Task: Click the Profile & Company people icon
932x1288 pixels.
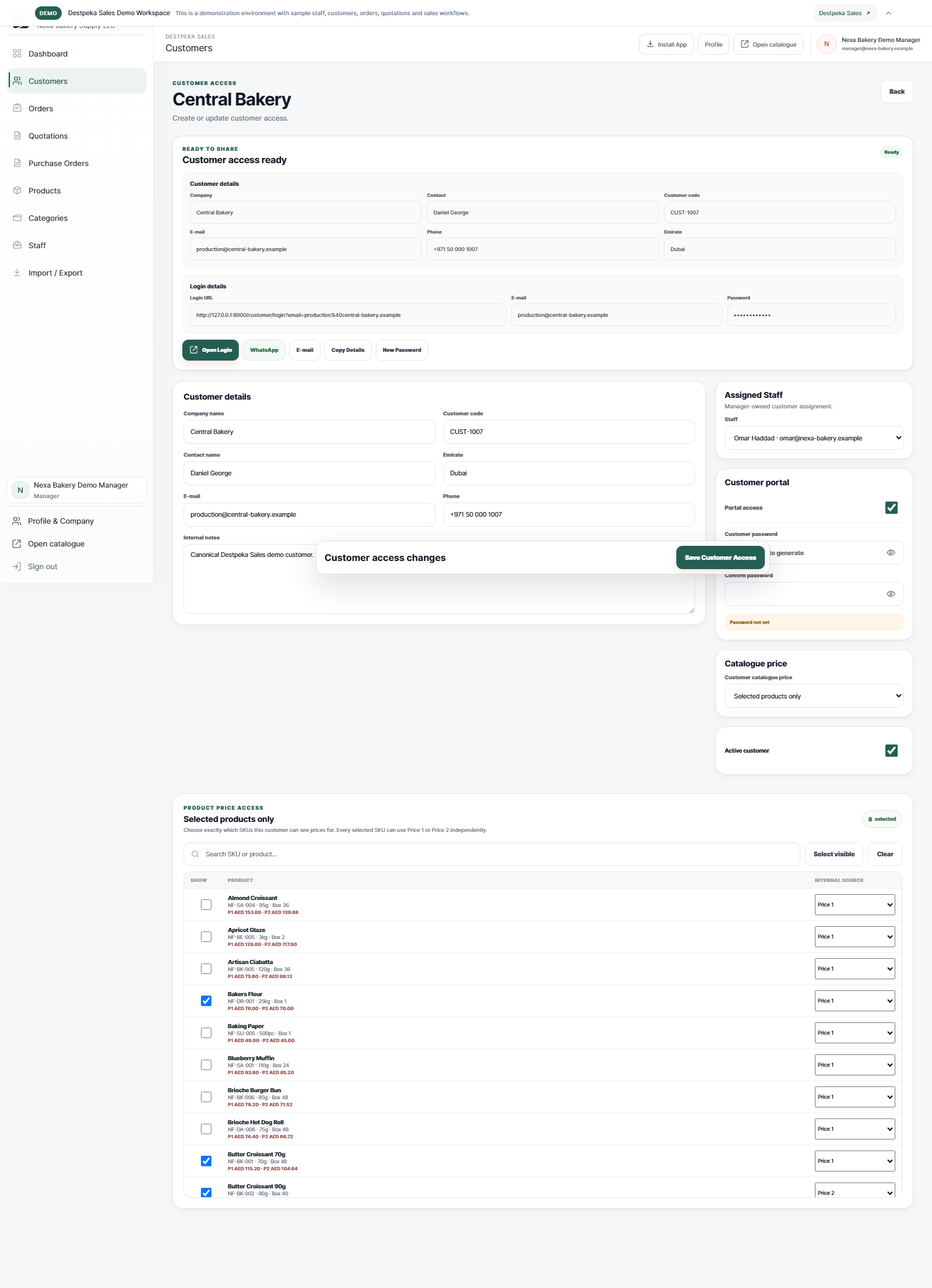Action: 16,521
